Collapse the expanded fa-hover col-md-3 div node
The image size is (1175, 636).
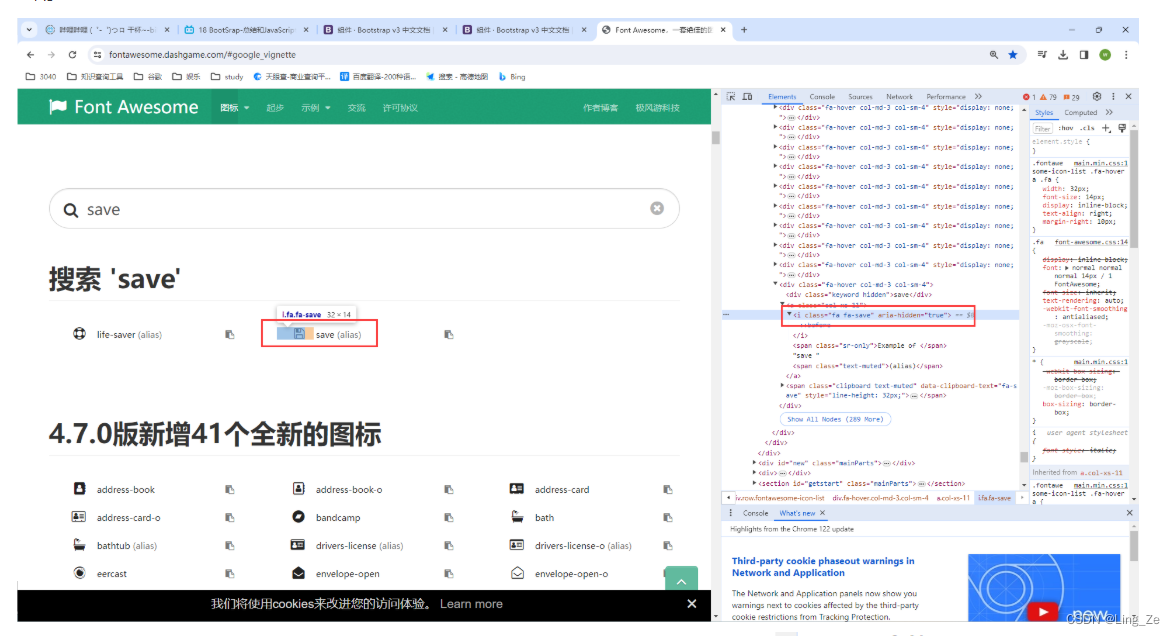click(x=776, y=285)
